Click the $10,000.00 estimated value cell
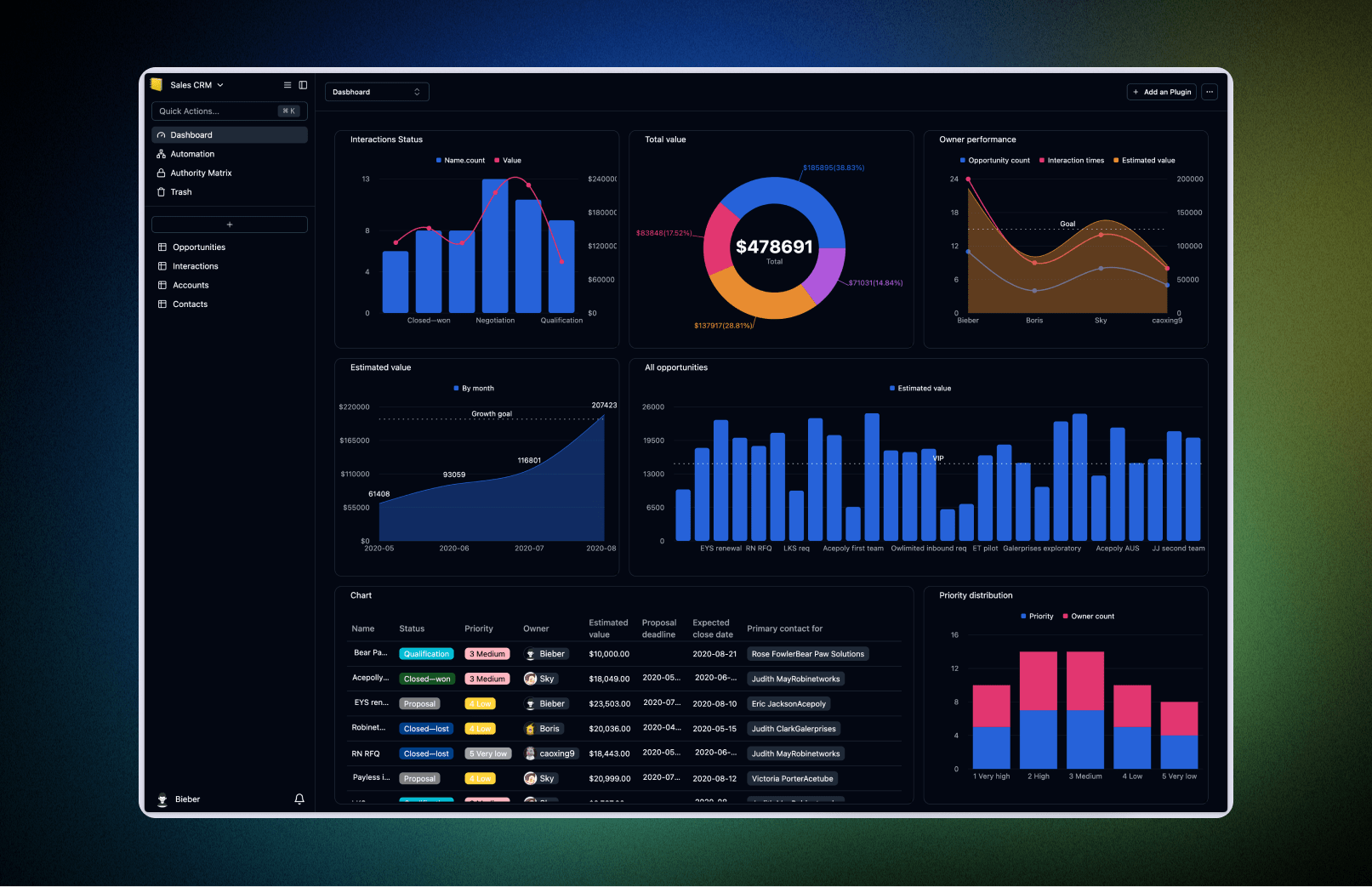The width and height of the screenshot is (1372, 887). pos(609,654)
